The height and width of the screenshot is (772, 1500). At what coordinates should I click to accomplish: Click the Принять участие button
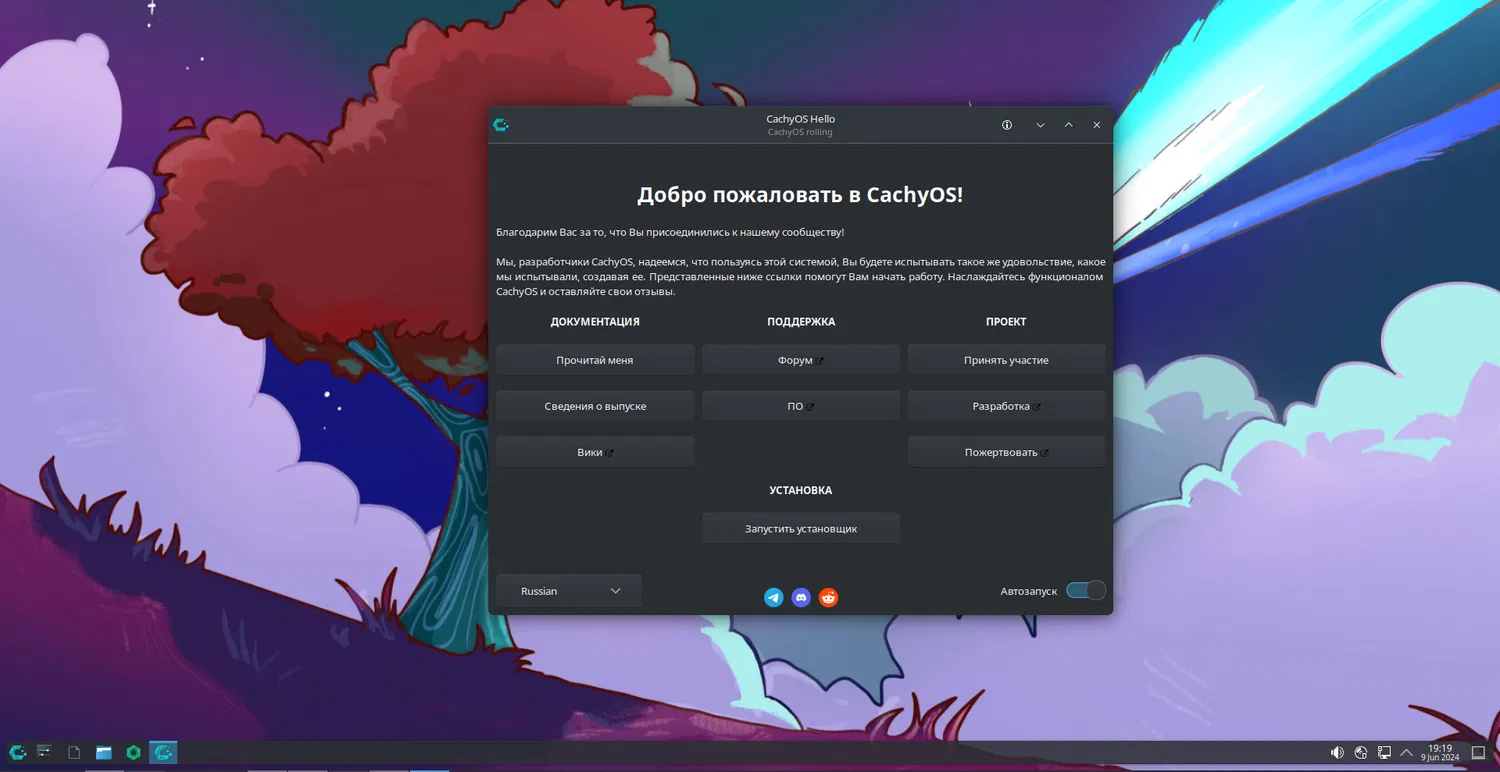1007,360
